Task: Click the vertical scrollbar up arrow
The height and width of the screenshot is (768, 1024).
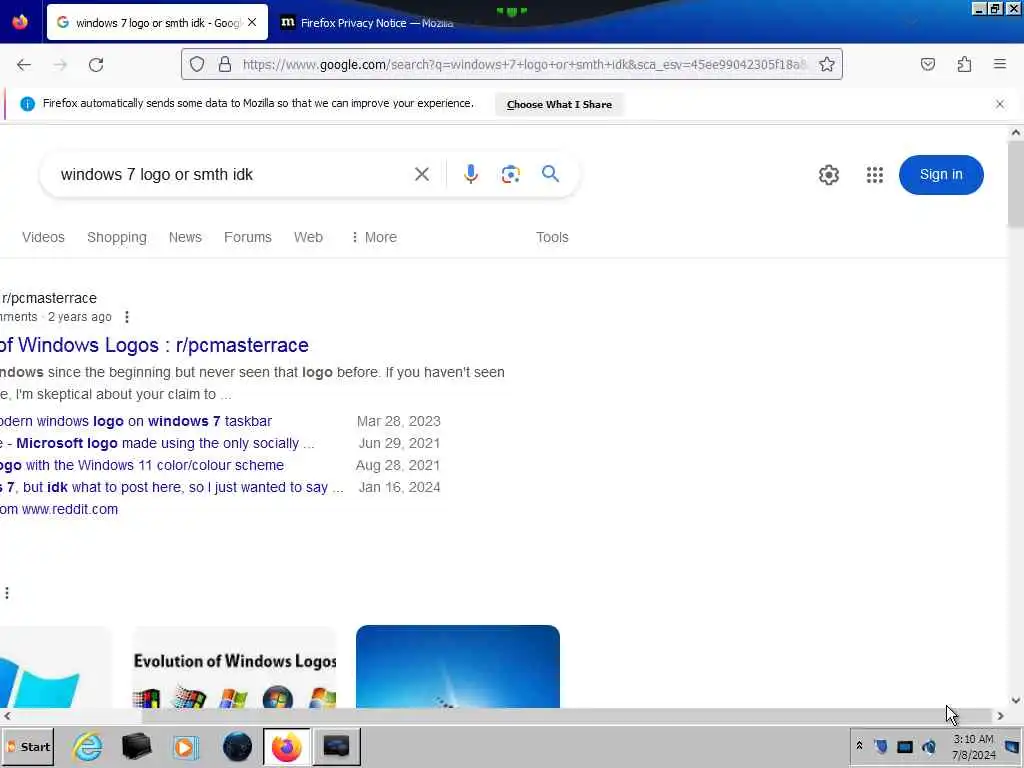Action: tap(1016, 133)
